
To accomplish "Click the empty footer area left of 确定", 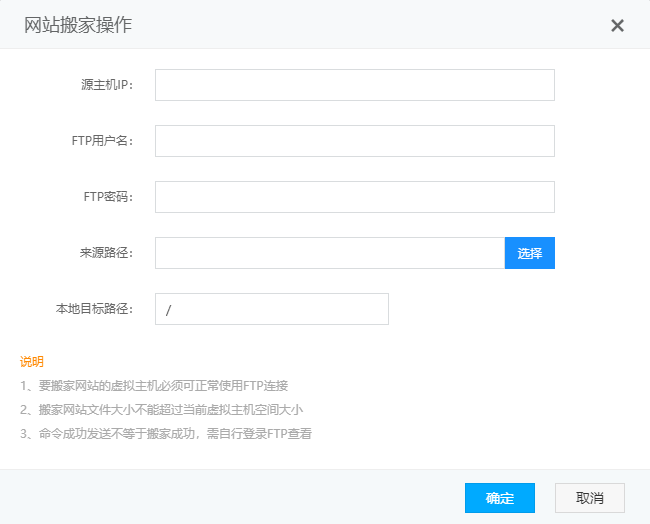I will 230,498.
